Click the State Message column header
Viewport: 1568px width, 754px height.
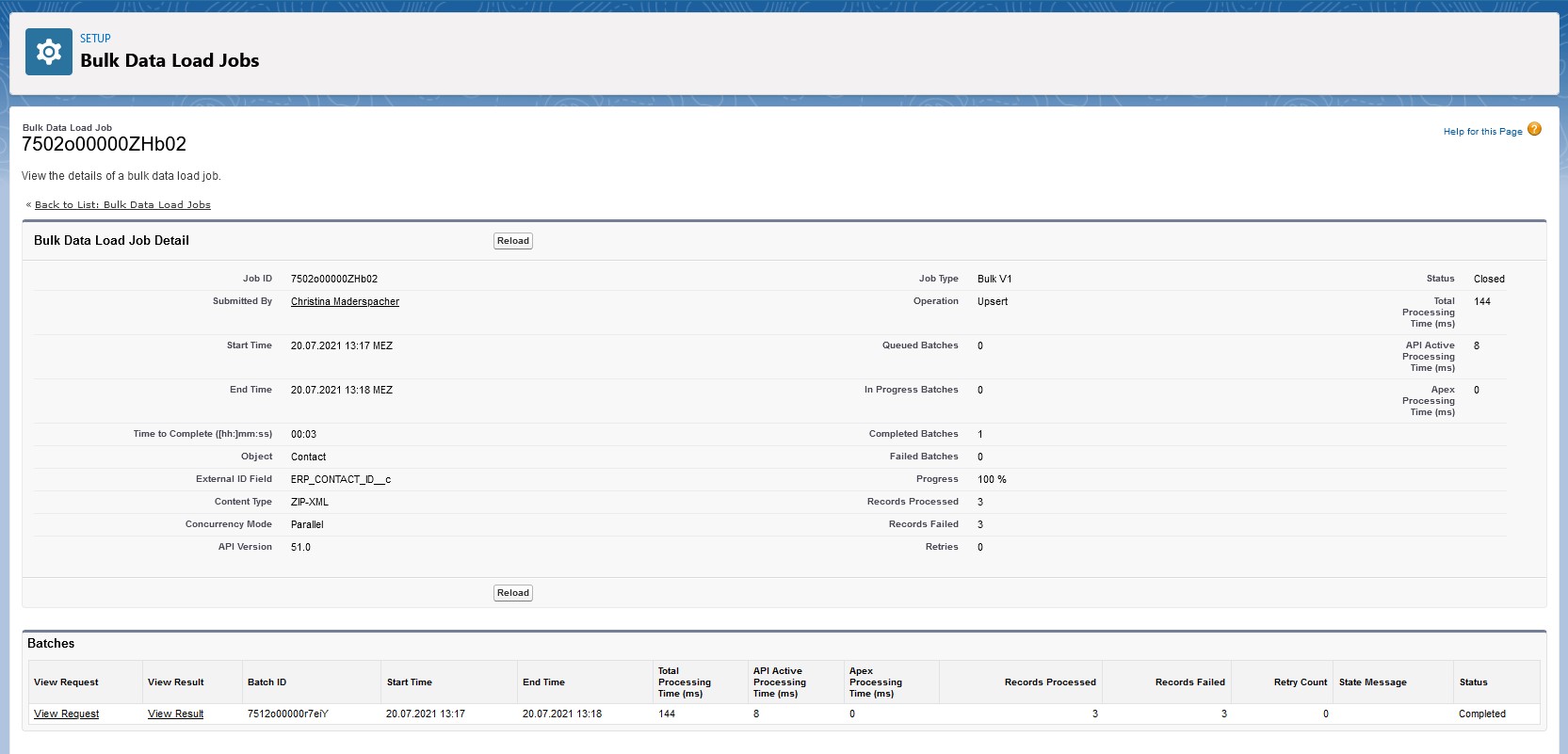tap(1372, 682)
